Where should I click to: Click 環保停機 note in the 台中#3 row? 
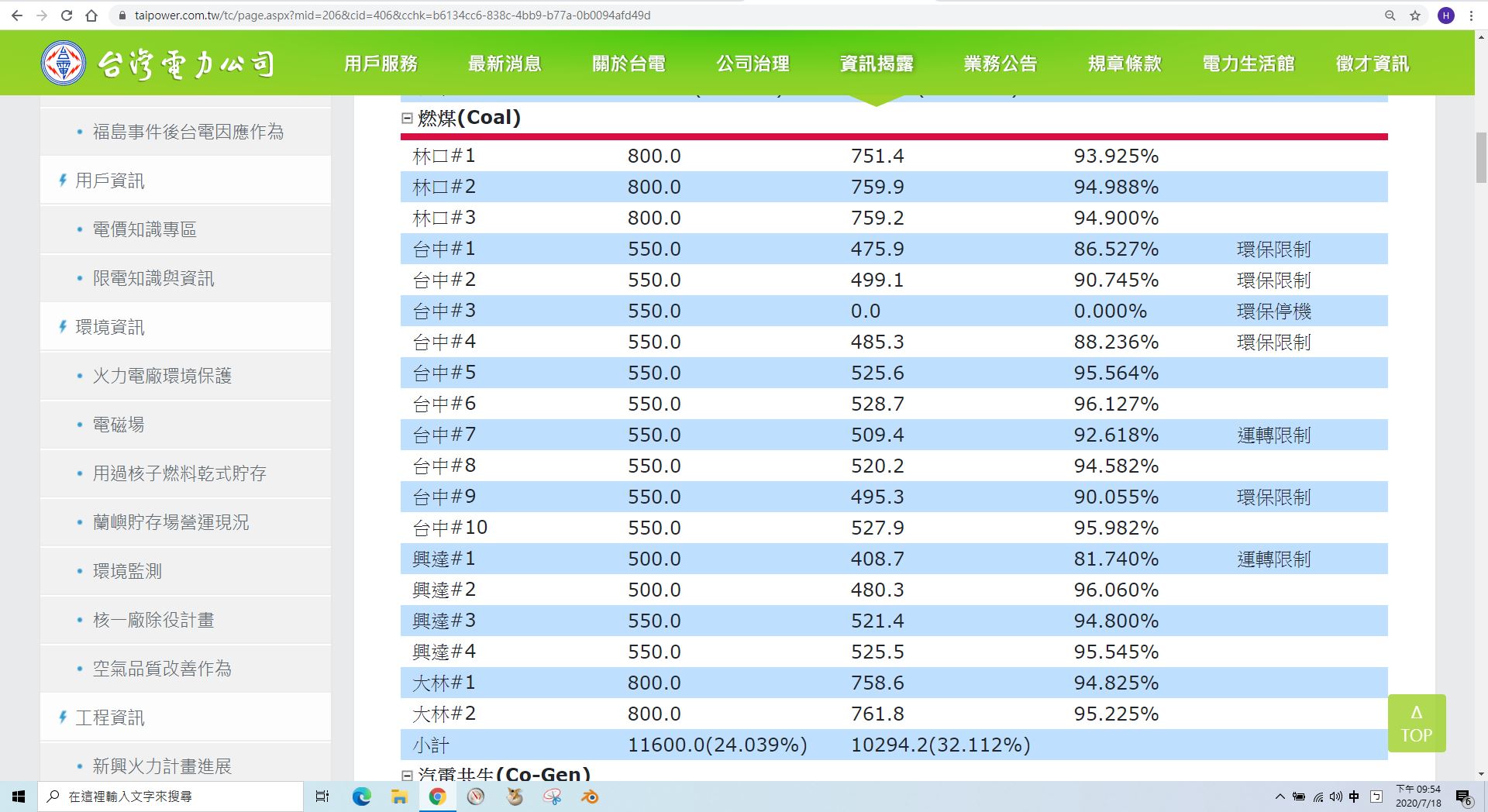[1274, 311]
